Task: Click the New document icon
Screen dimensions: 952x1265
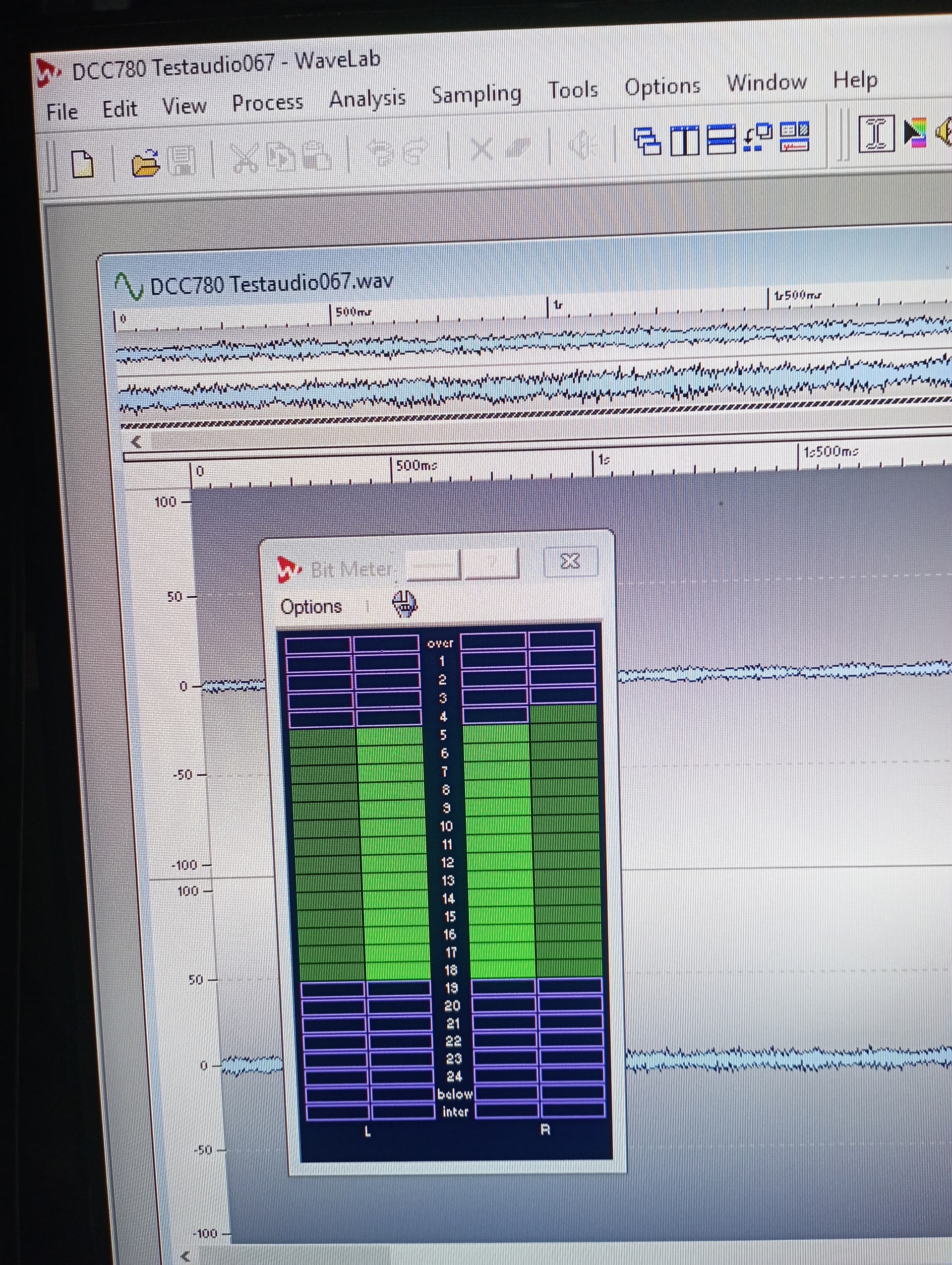Action: (x=83, y=165)
